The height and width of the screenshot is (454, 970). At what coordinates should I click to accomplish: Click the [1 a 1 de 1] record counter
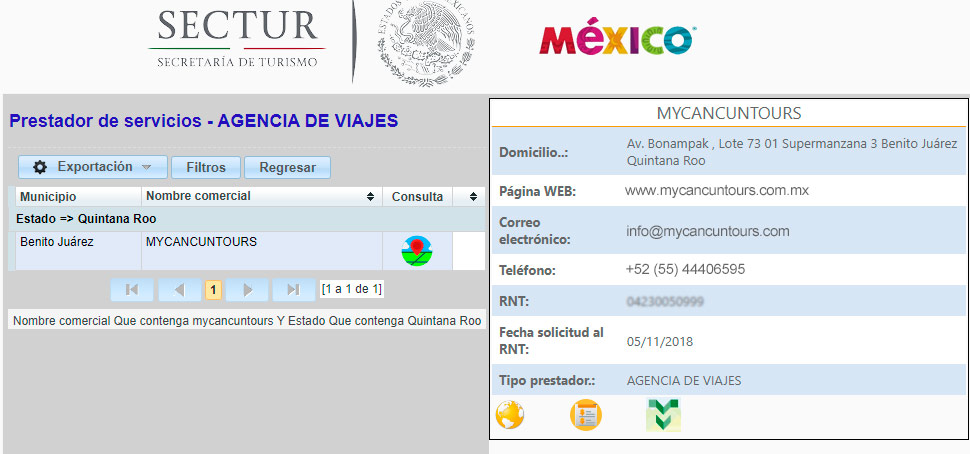click(x=351, y=289)
